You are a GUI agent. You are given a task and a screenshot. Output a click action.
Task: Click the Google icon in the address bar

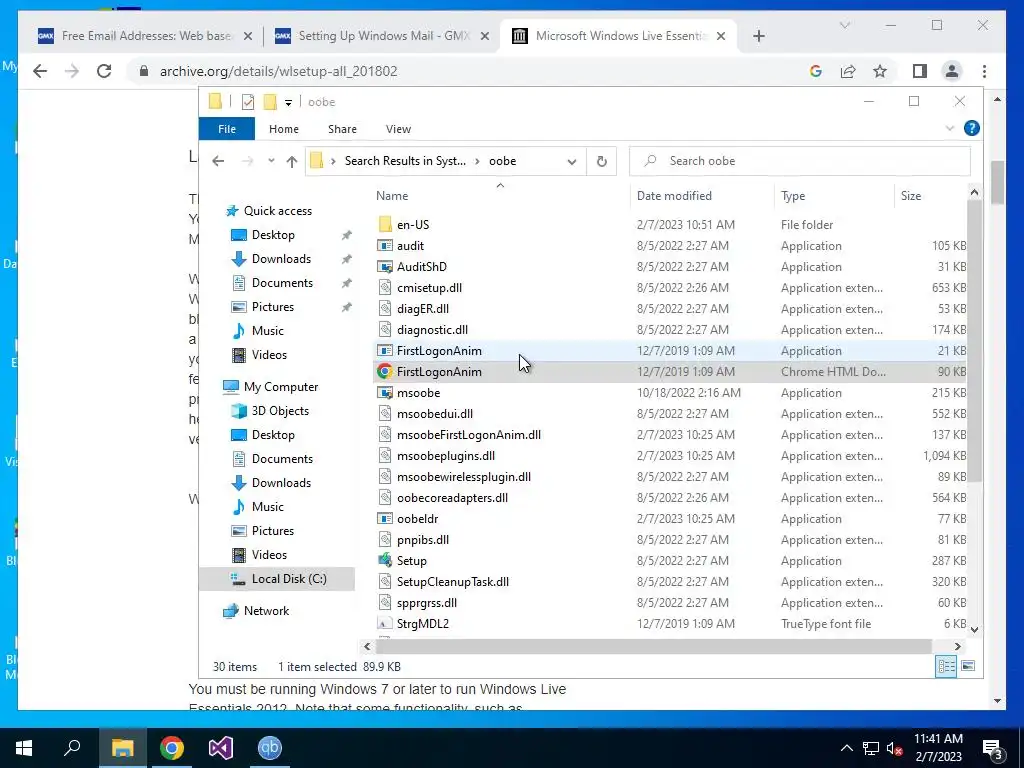[816, 71]
